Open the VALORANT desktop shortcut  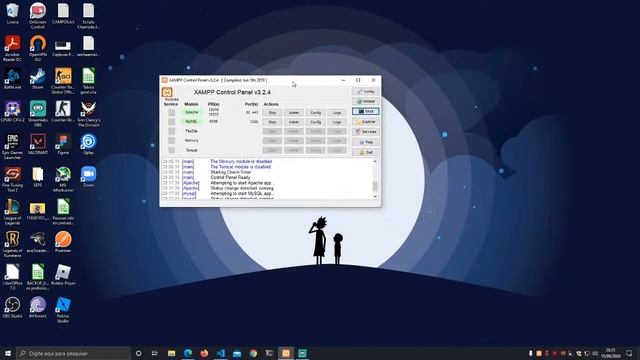coord(38,144)
